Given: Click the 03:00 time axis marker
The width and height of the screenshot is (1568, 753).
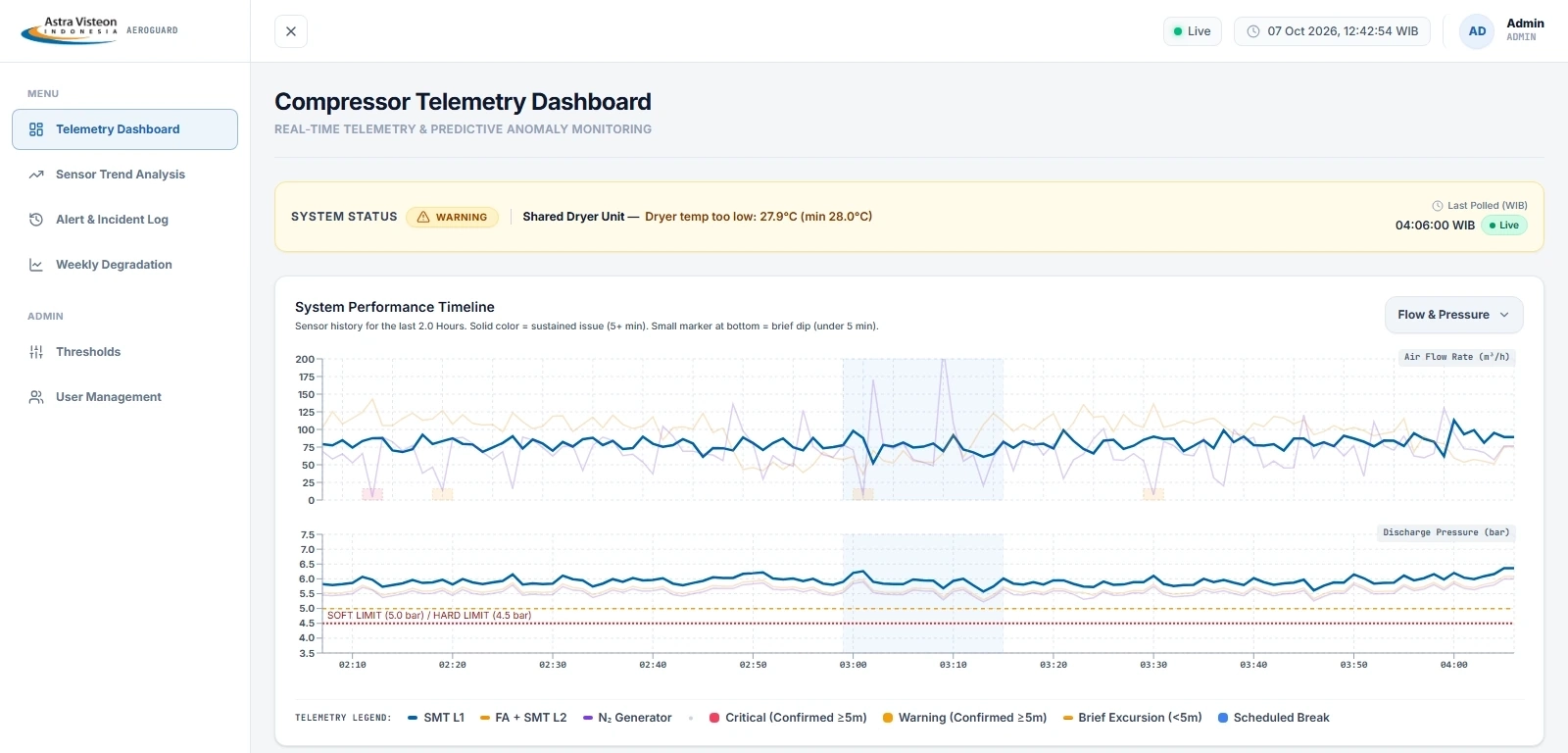Looking at the screenshot, I should pos(853,665).
